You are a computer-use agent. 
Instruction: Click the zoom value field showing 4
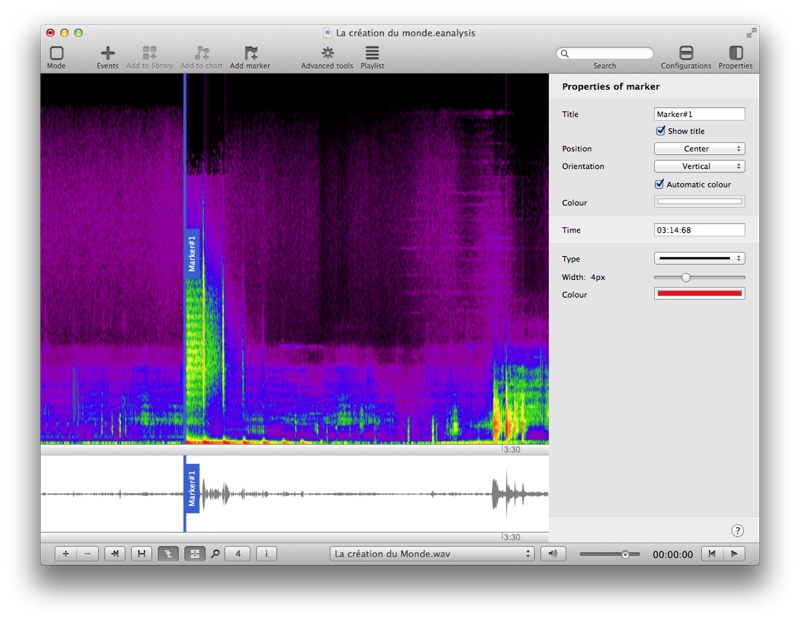238,554
